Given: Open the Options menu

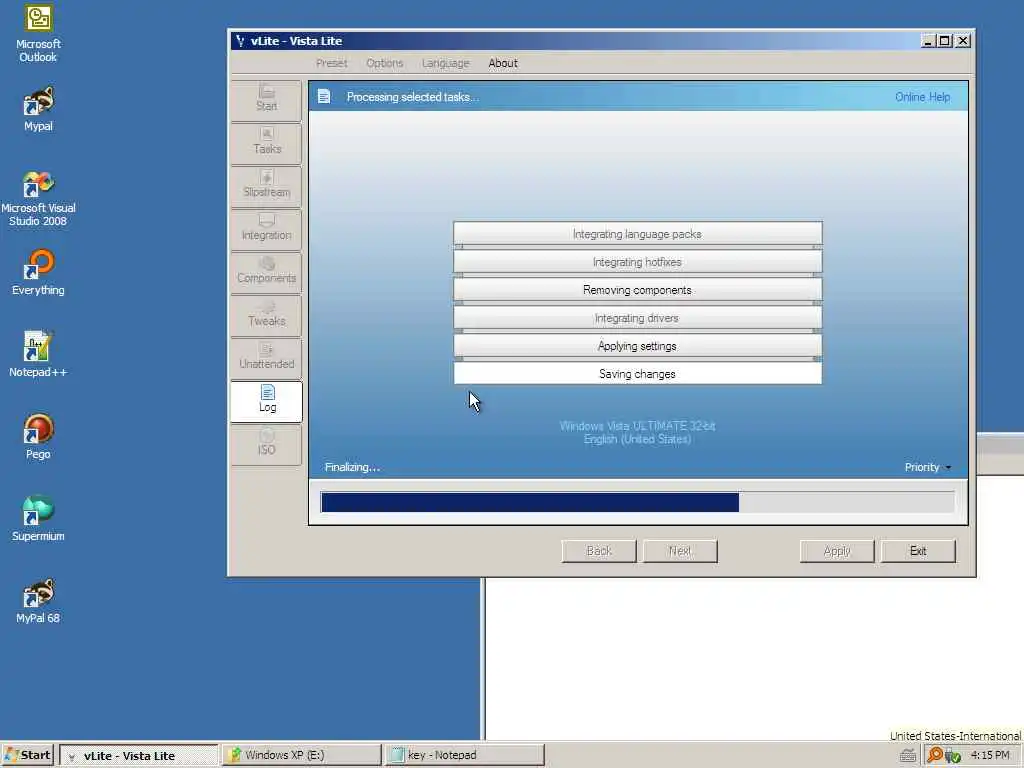Looking at the screenshot, I should [x=385, y=63].
